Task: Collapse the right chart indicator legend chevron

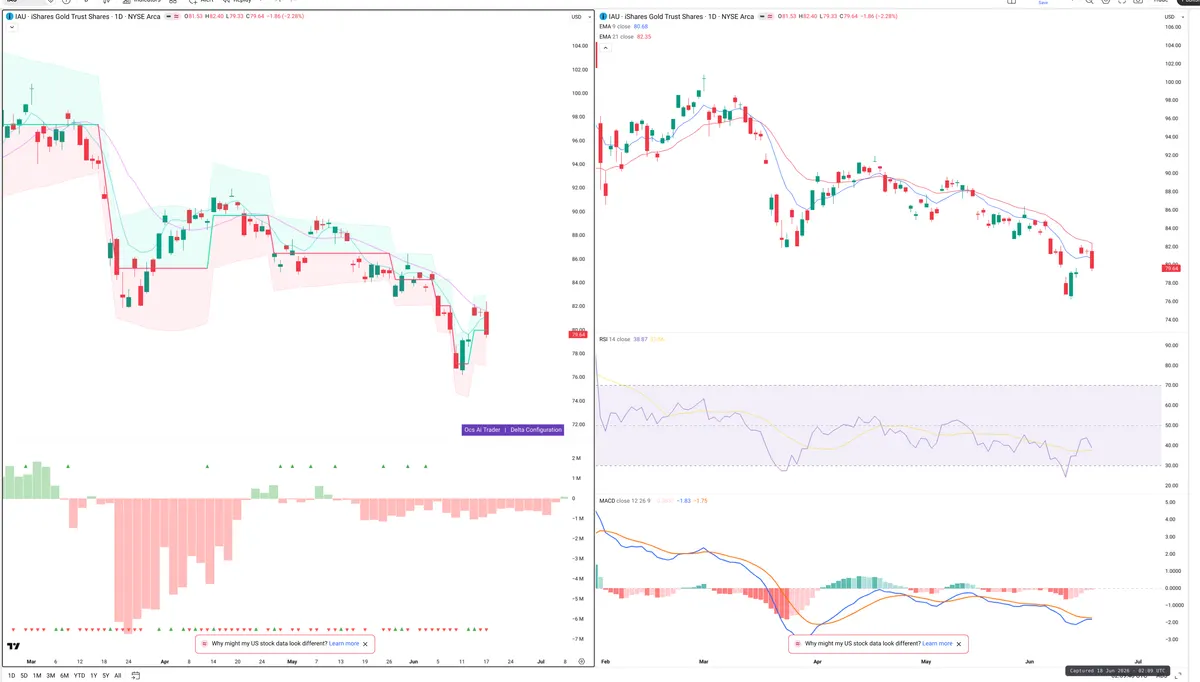Action: point(603,46)
